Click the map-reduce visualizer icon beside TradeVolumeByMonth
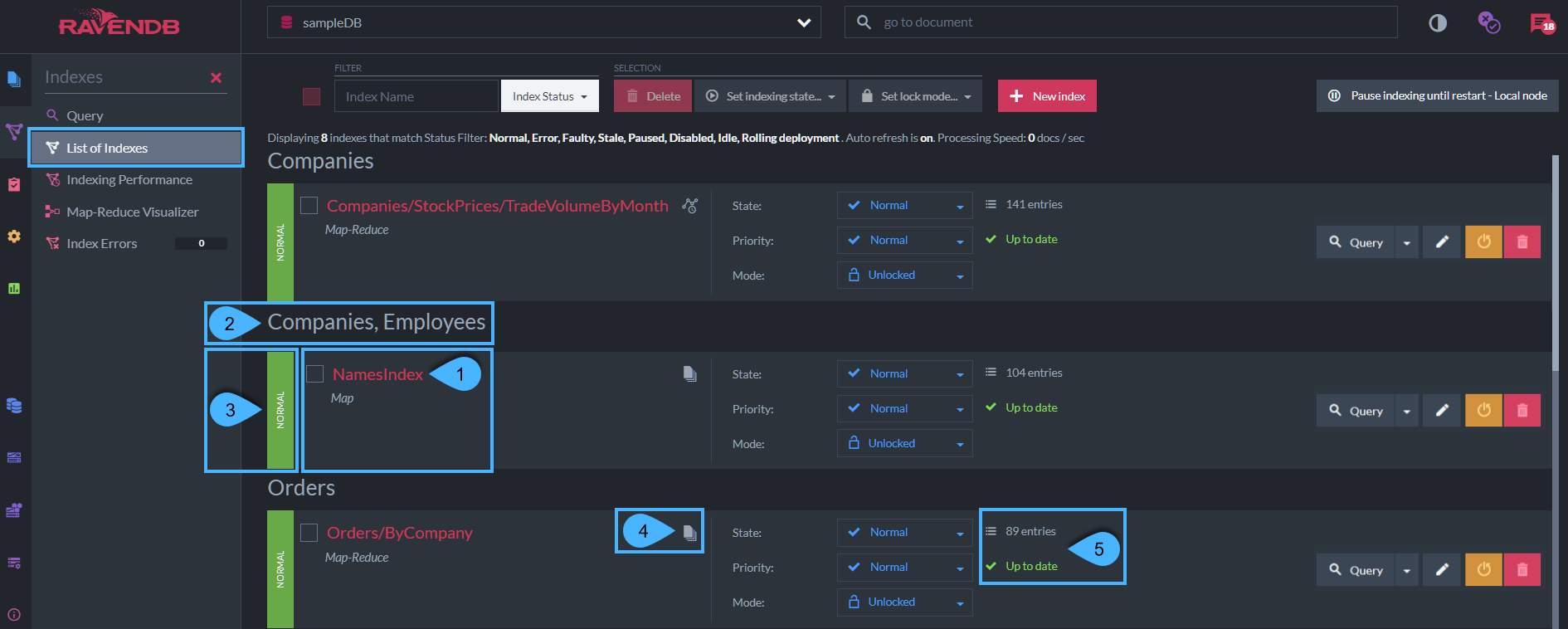1568x629 pixels. [x=690, y=205]
